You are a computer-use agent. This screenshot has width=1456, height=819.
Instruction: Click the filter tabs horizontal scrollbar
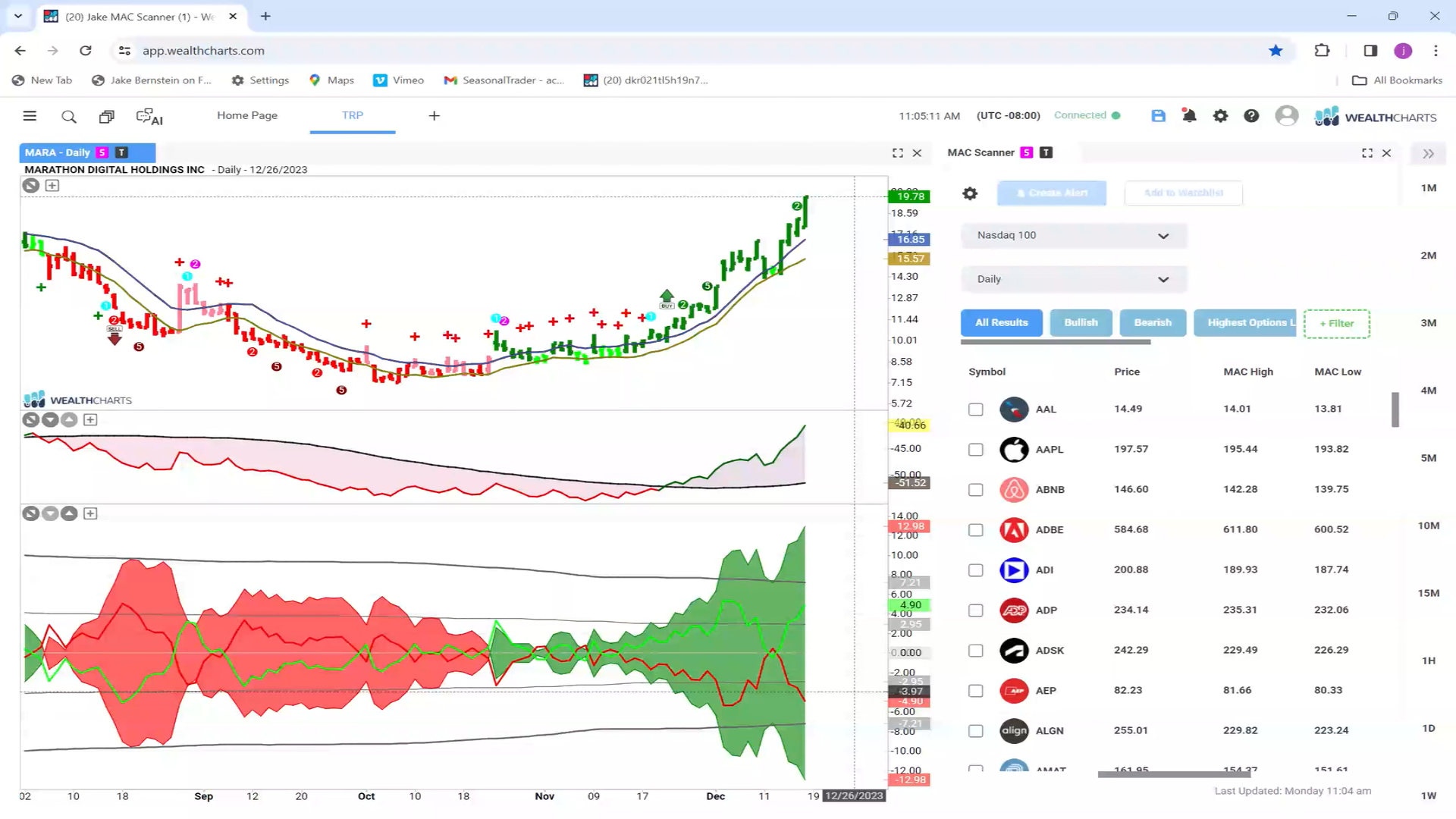click(1056, 343)
